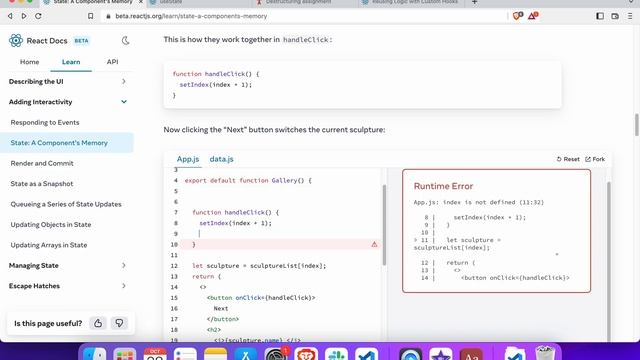Open the tab list dropdown chevron

pos(631,2)
